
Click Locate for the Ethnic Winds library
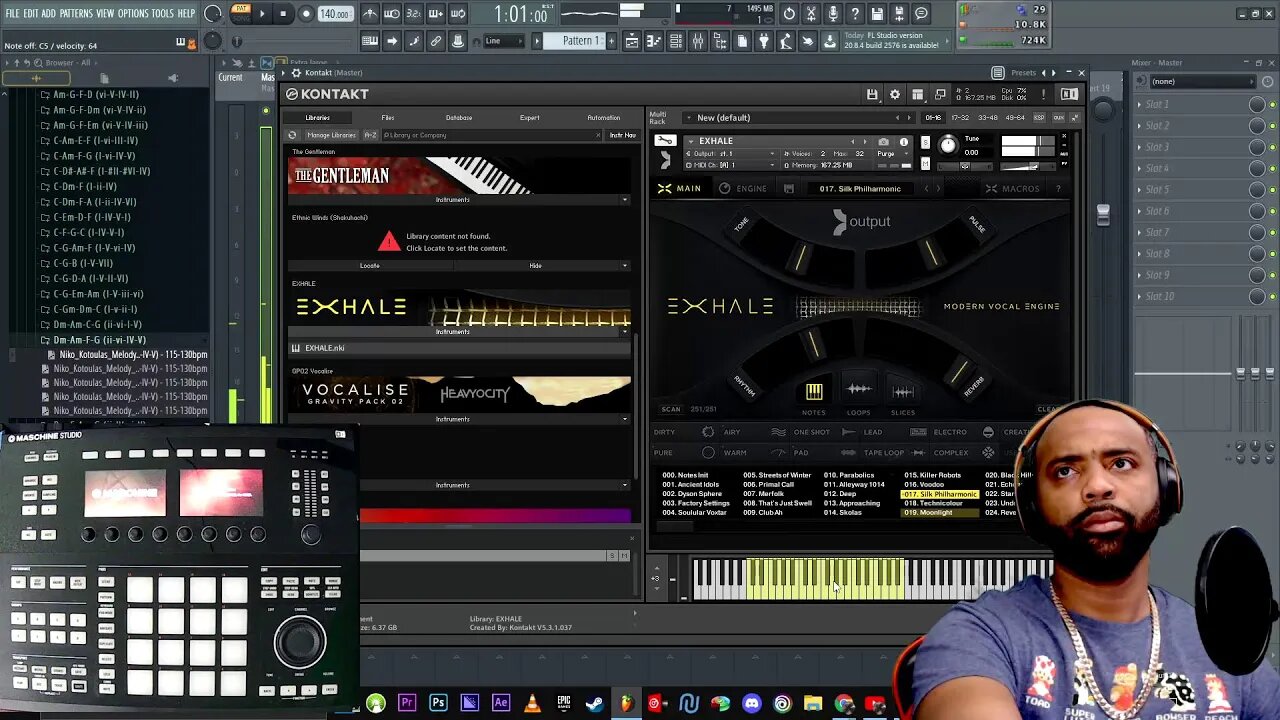pyautogui.click(x=370, y=266)
